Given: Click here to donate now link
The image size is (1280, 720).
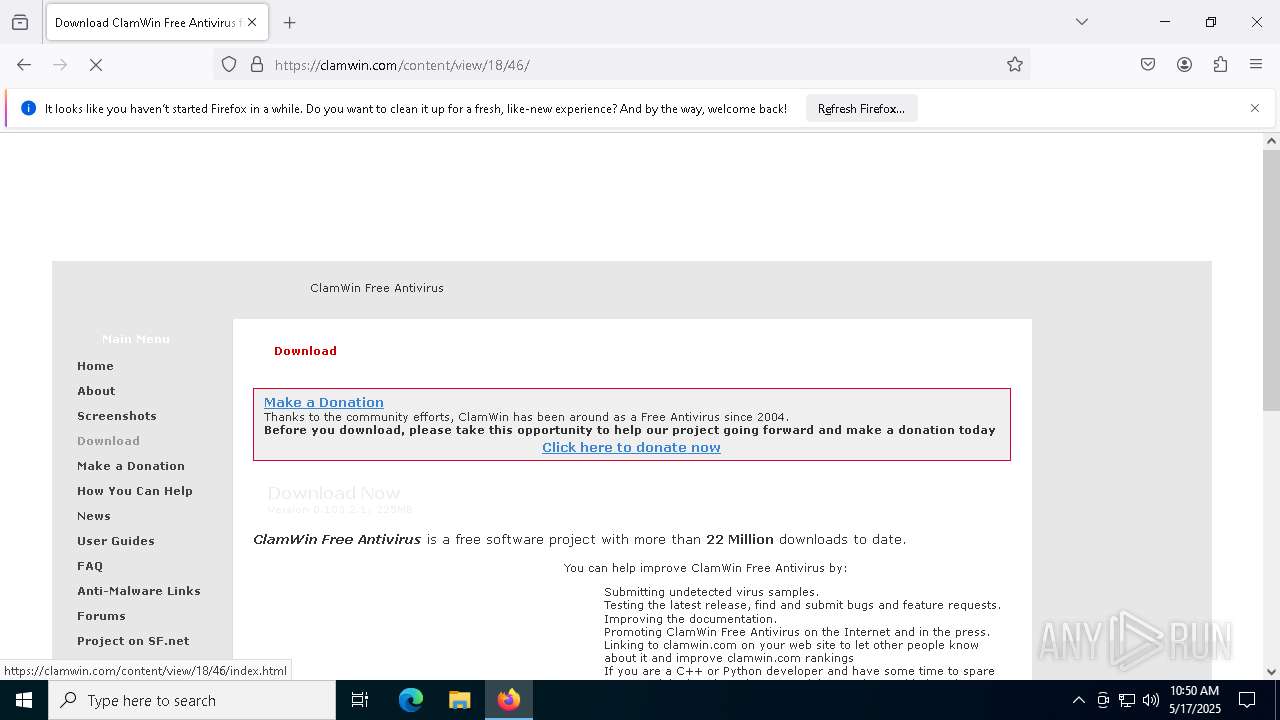Looking at the screenshot, I should [631, 447].
